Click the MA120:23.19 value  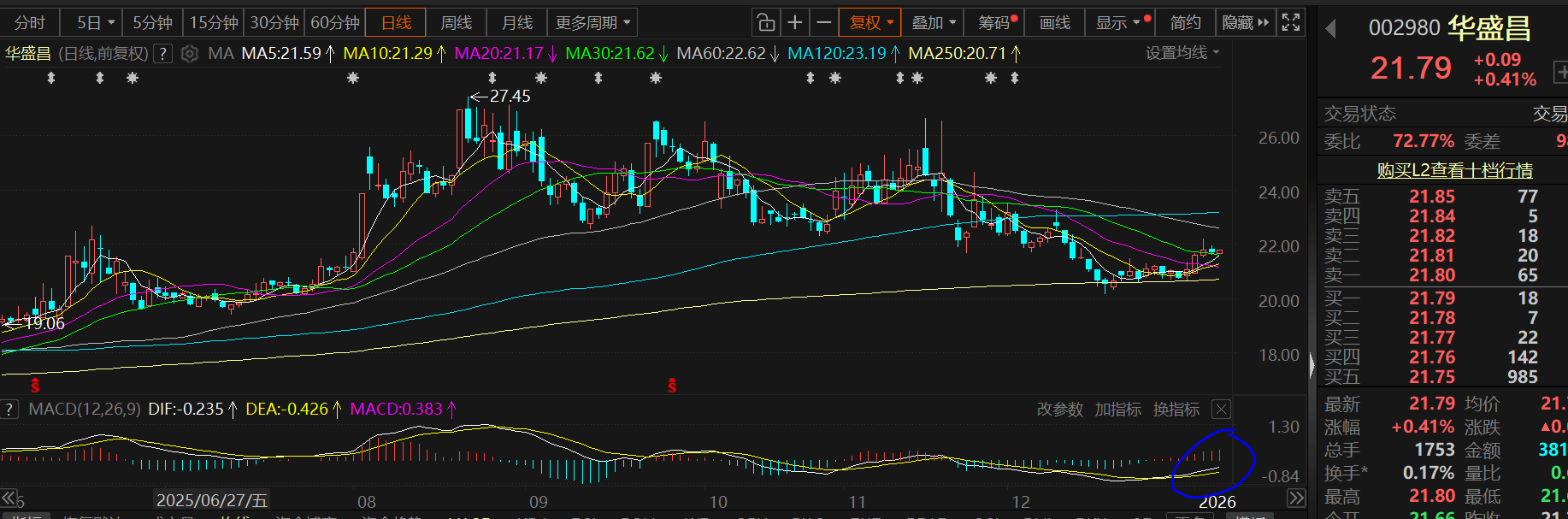(837, 53)
